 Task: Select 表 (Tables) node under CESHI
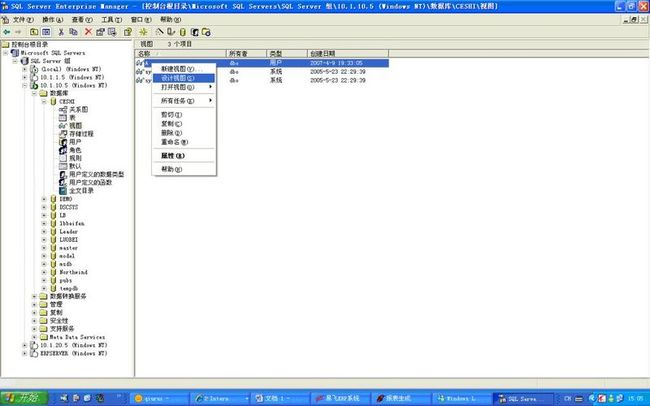tap(72, 118)
